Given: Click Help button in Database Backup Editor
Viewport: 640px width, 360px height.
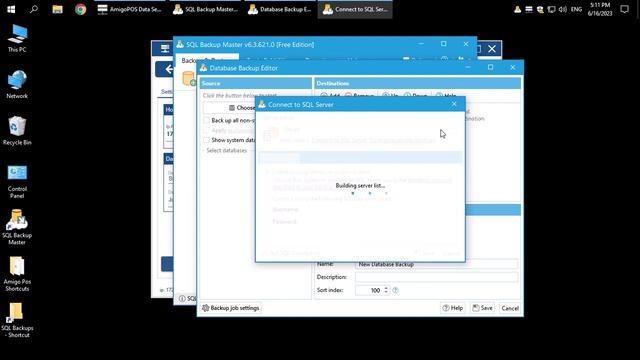Looking at the screenshot, I should tap(453, 308).
